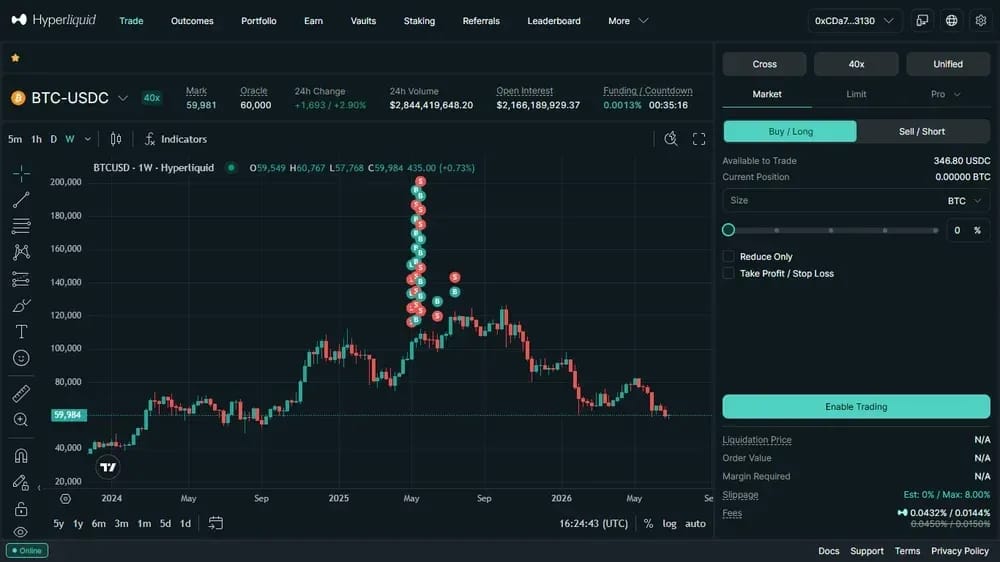Open the 40x leverage selector
The image size is (1000, 562).
(856, 64)
